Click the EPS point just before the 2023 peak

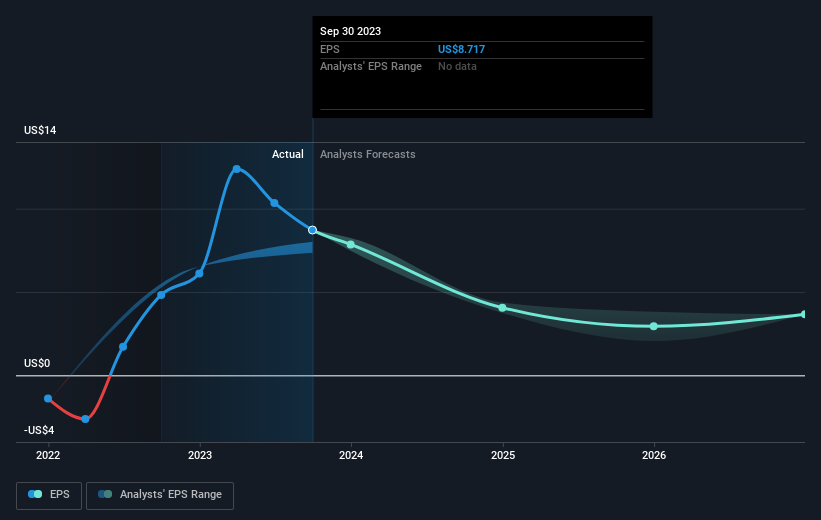[199, 273]
